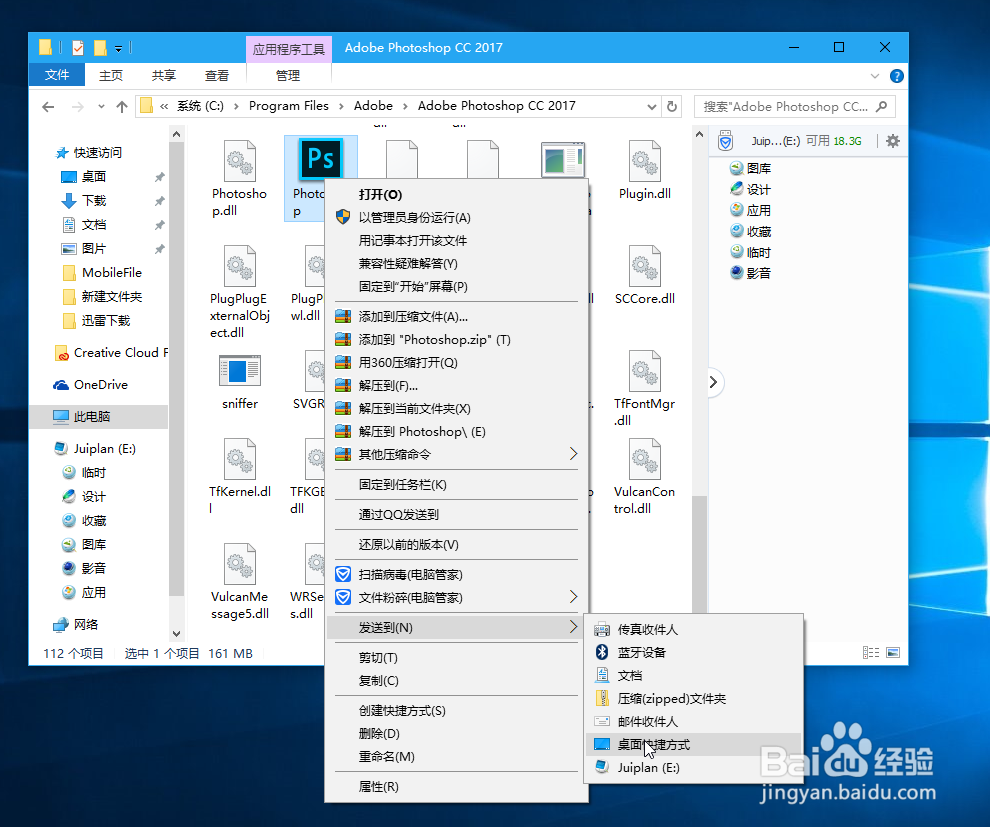Choose 扫描病毒(电脑管家)
The width and height of the screenshot is (990, 827).
pyautogui.click(x=456, y=574)
